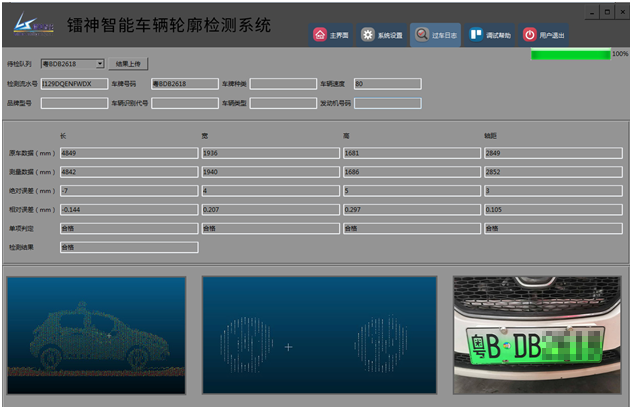
Task: Open the wheel point cloud image
Action: [x=319, y=335]
